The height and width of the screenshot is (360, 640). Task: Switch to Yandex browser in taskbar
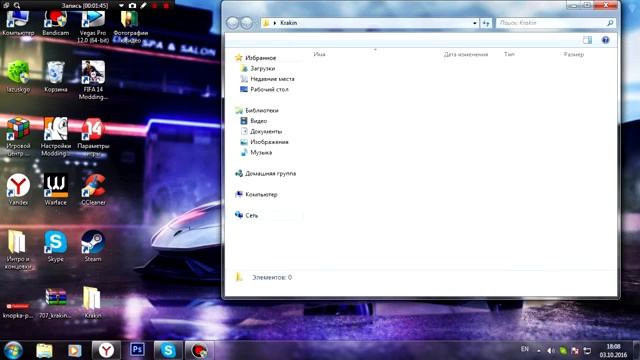(106, 350)
